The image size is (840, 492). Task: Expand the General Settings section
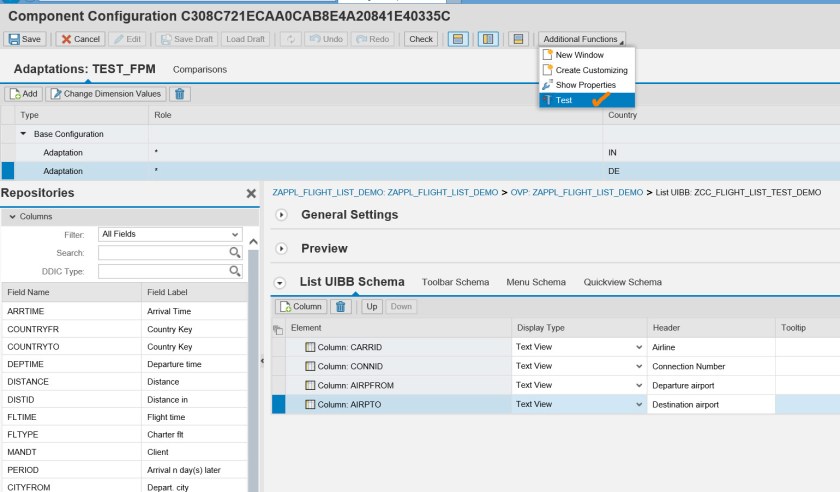tap(281, 215)
